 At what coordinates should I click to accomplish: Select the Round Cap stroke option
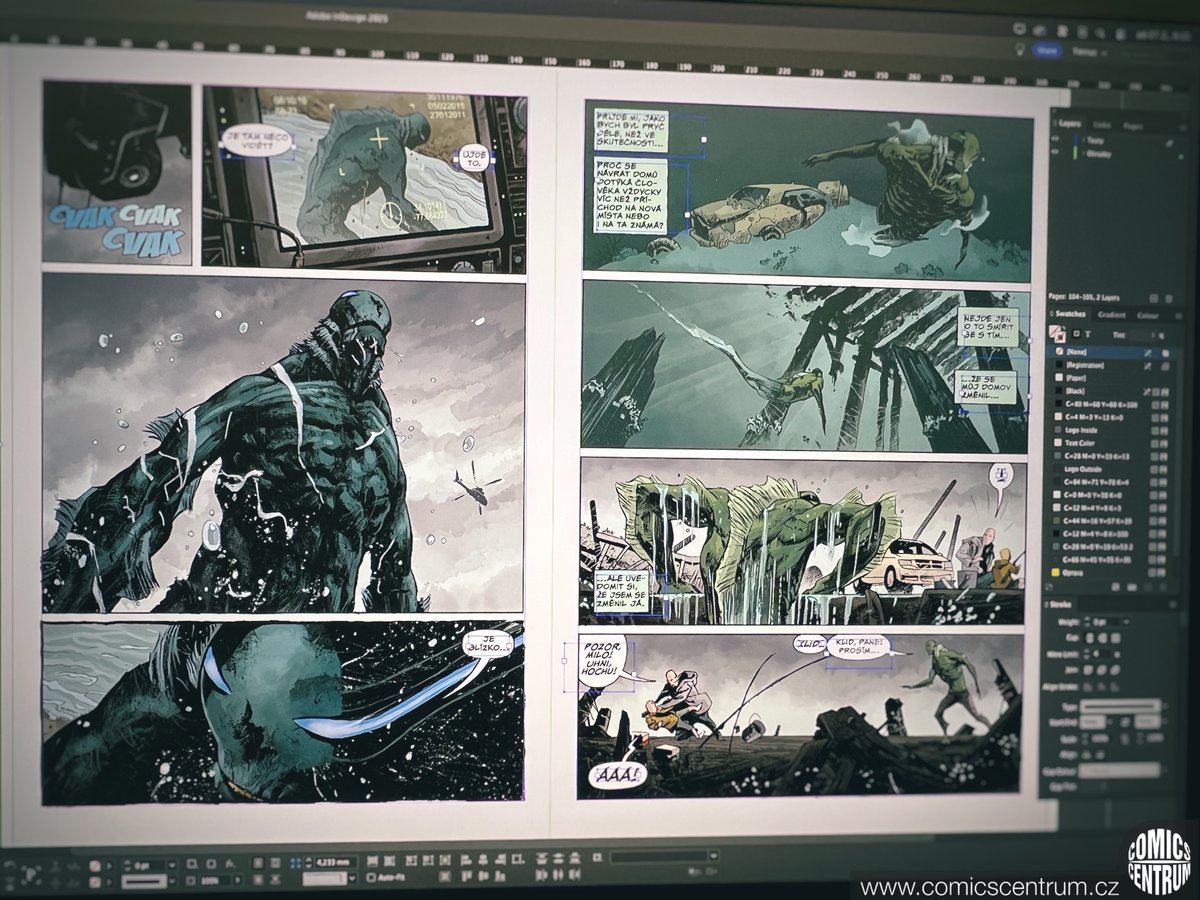click(1103, 638)
